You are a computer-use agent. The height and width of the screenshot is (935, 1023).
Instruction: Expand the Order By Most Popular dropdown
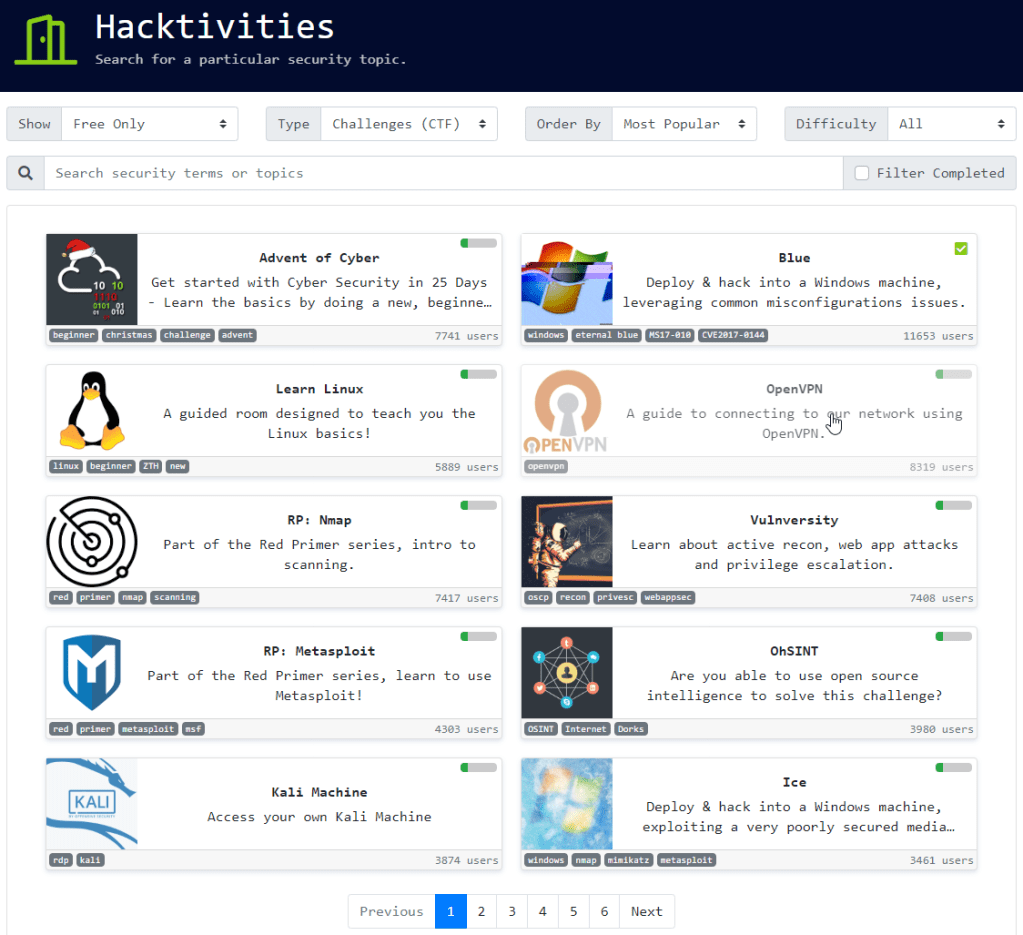click(x=684, y=124)
